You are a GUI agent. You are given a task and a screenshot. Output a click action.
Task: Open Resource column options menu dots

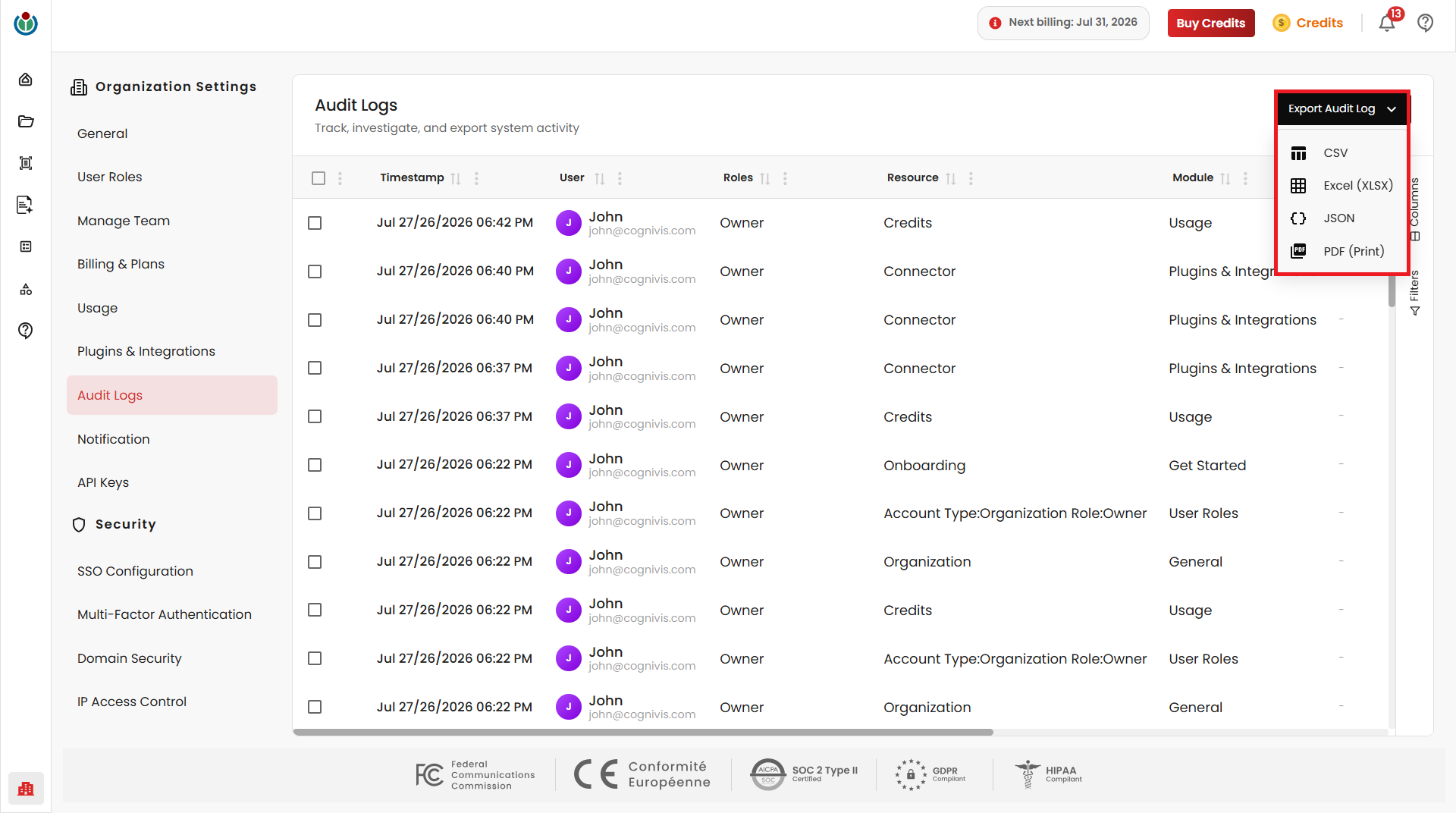point(971,178)
